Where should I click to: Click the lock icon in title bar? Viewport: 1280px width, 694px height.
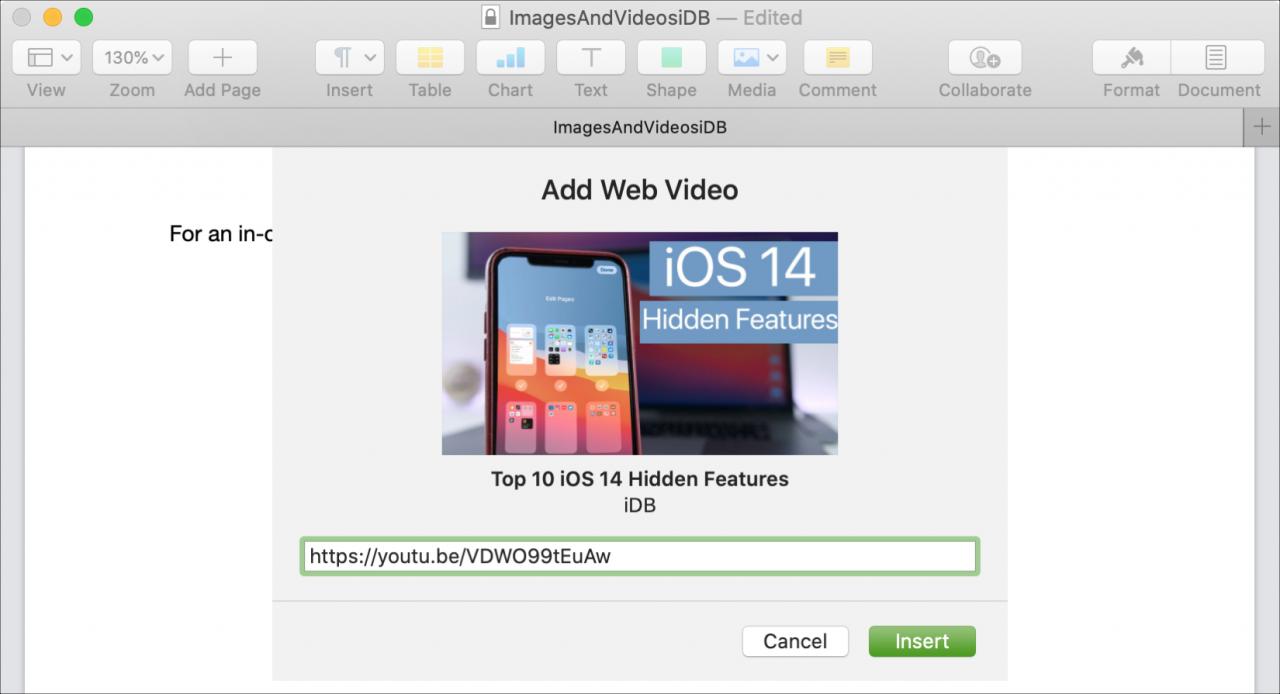pyautogui.click(x=490, y=17)
